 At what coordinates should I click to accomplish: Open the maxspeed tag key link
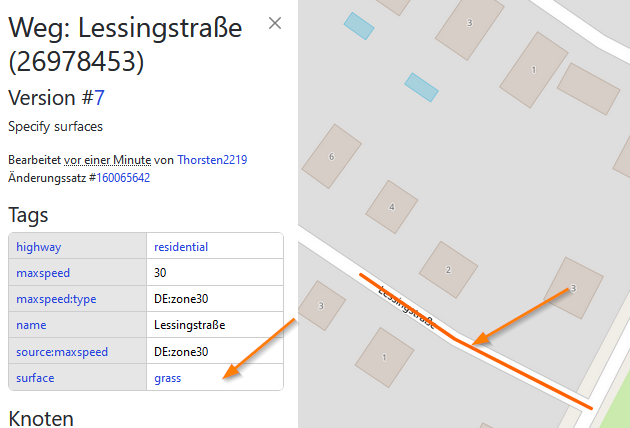tap(43, 273)
